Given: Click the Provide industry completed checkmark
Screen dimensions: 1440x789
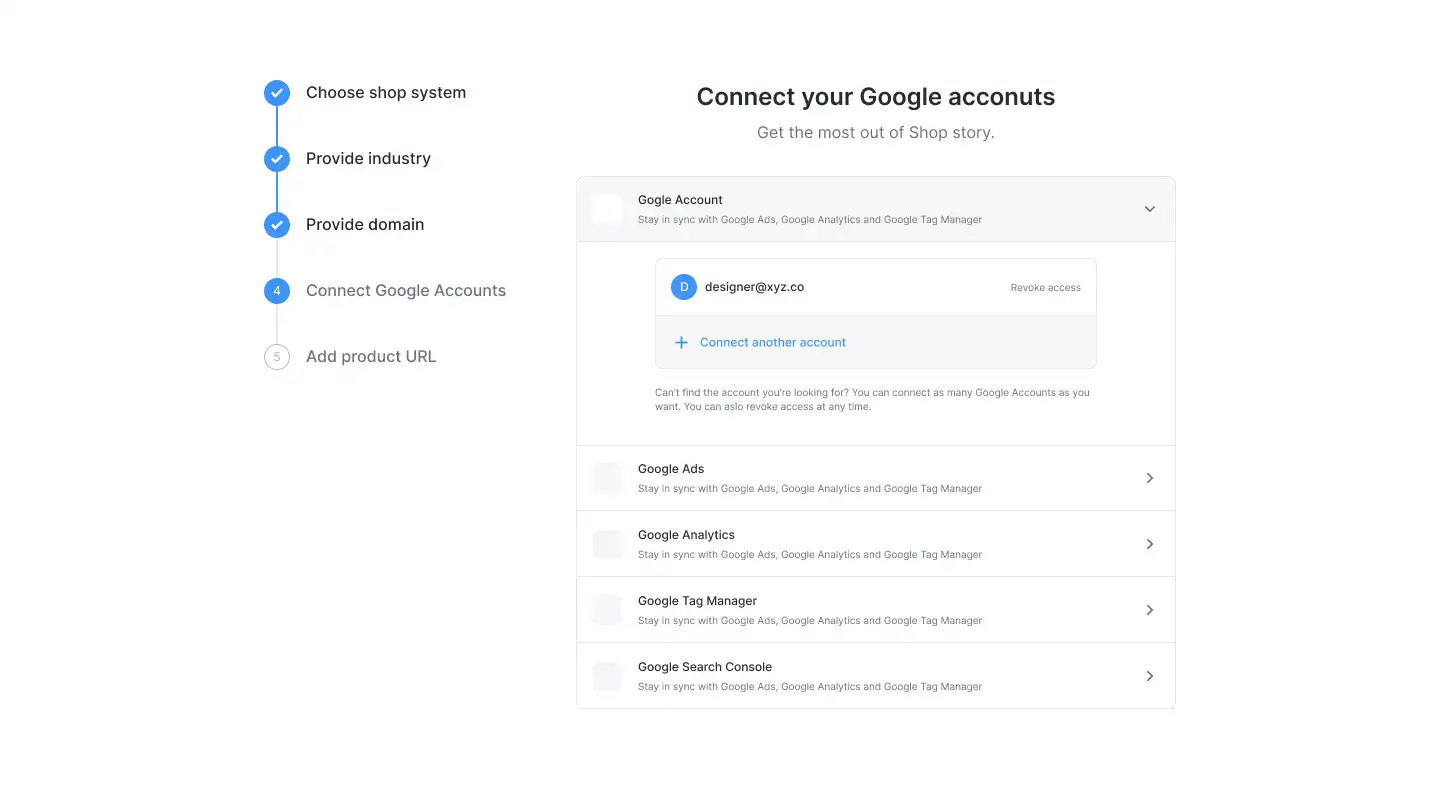Looking at the screenshot, I should pyautogui.click(x=277, y=159).
